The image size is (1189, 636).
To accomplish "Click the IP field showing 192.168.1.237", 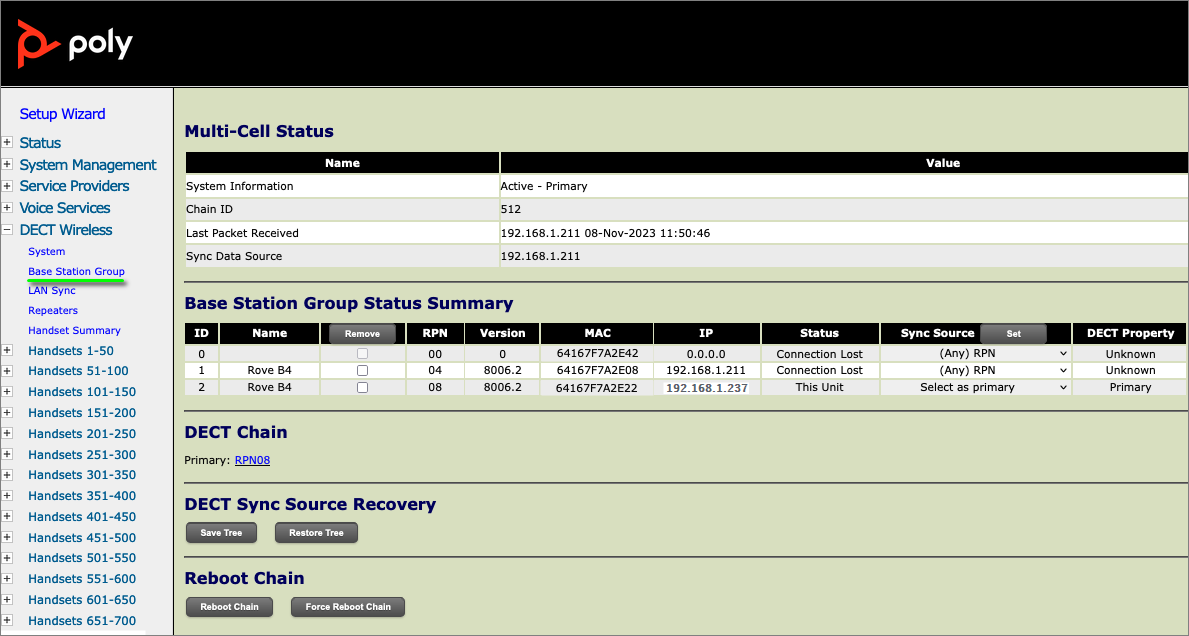I will click(x=706, y=388).
